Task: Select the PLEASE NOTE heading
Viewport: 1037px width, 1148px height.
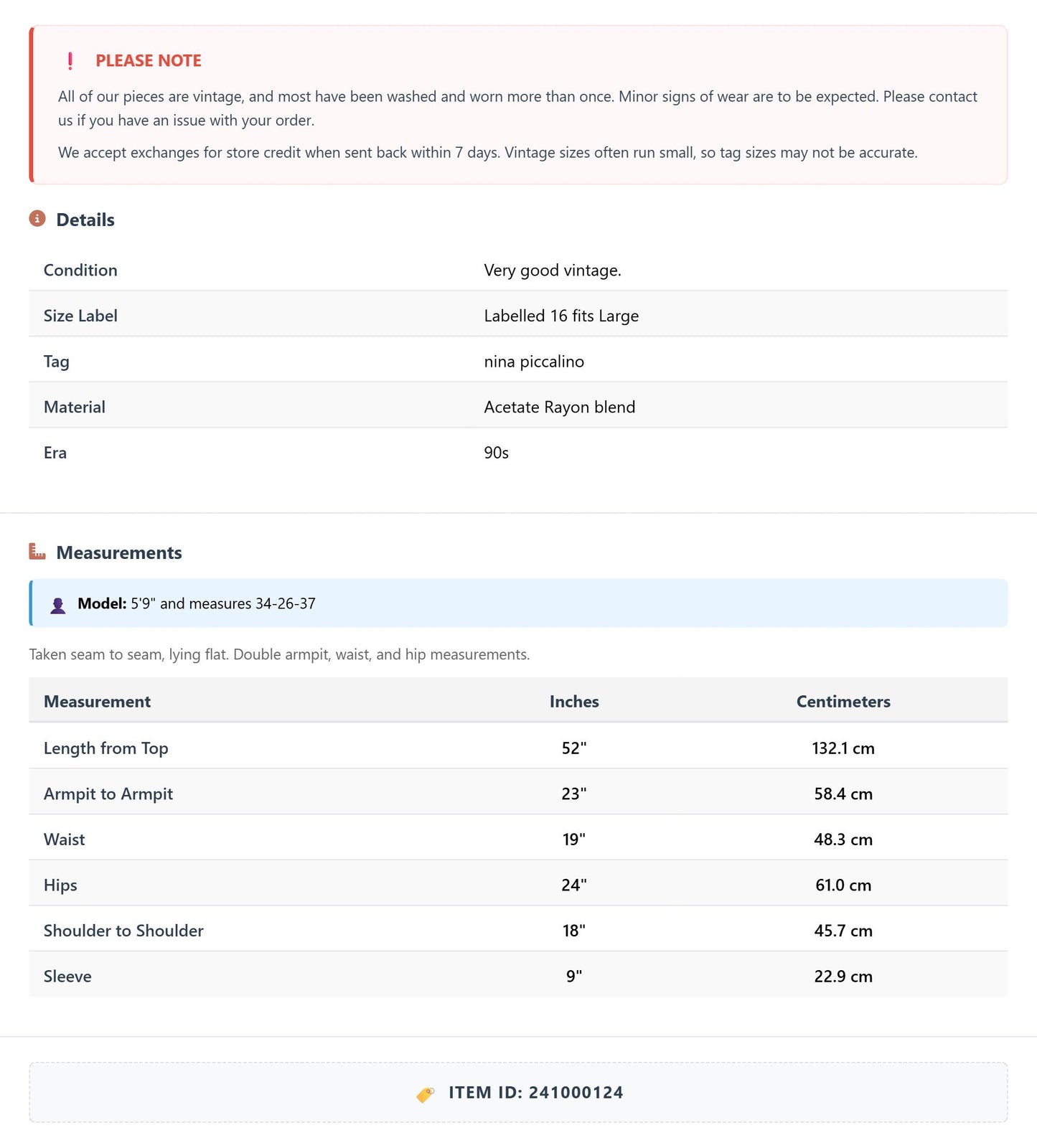Action: pos(149,61)
